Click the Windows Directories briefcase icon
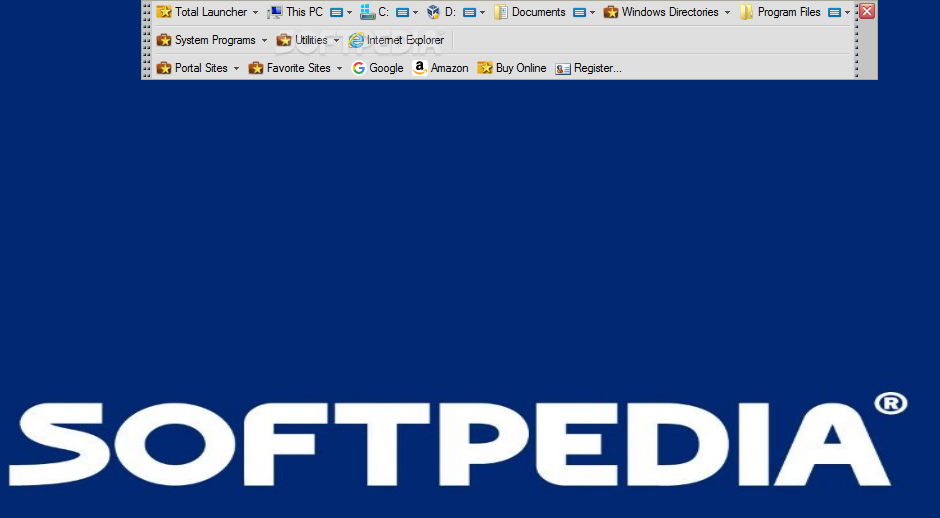The height and width of the screenshot is (518, 940). click(x=611, y=12)
